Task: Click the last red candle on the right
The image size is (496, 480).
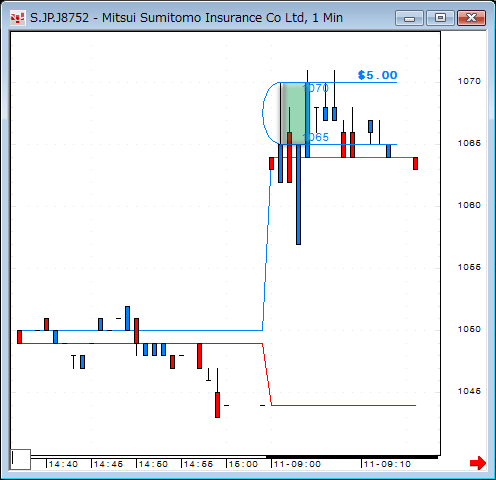Action: tap(415, 163)
